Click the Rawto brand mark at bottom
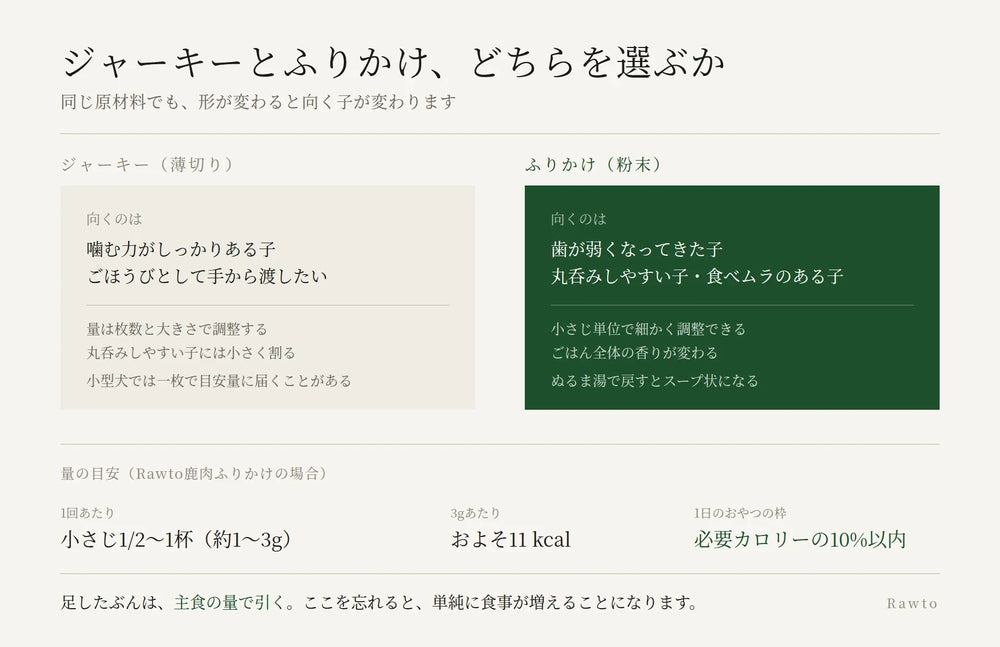 tap(912, 604)
